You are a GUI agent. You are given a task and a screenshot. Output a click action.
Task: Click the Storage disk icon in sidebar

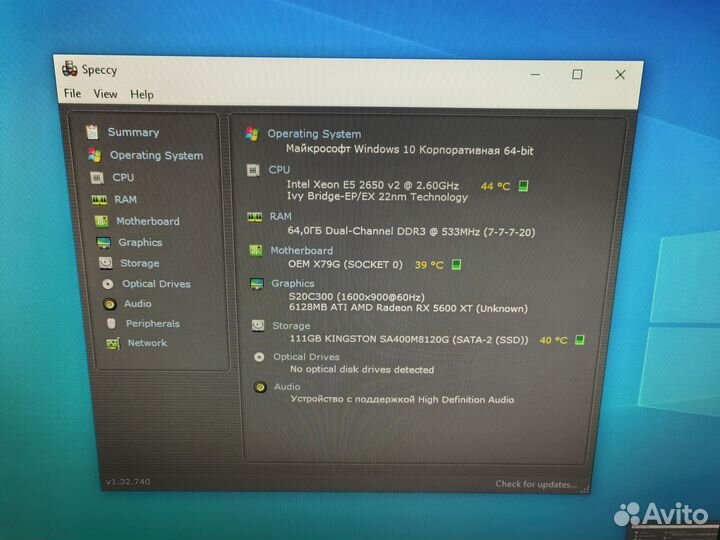coord(106,263)
